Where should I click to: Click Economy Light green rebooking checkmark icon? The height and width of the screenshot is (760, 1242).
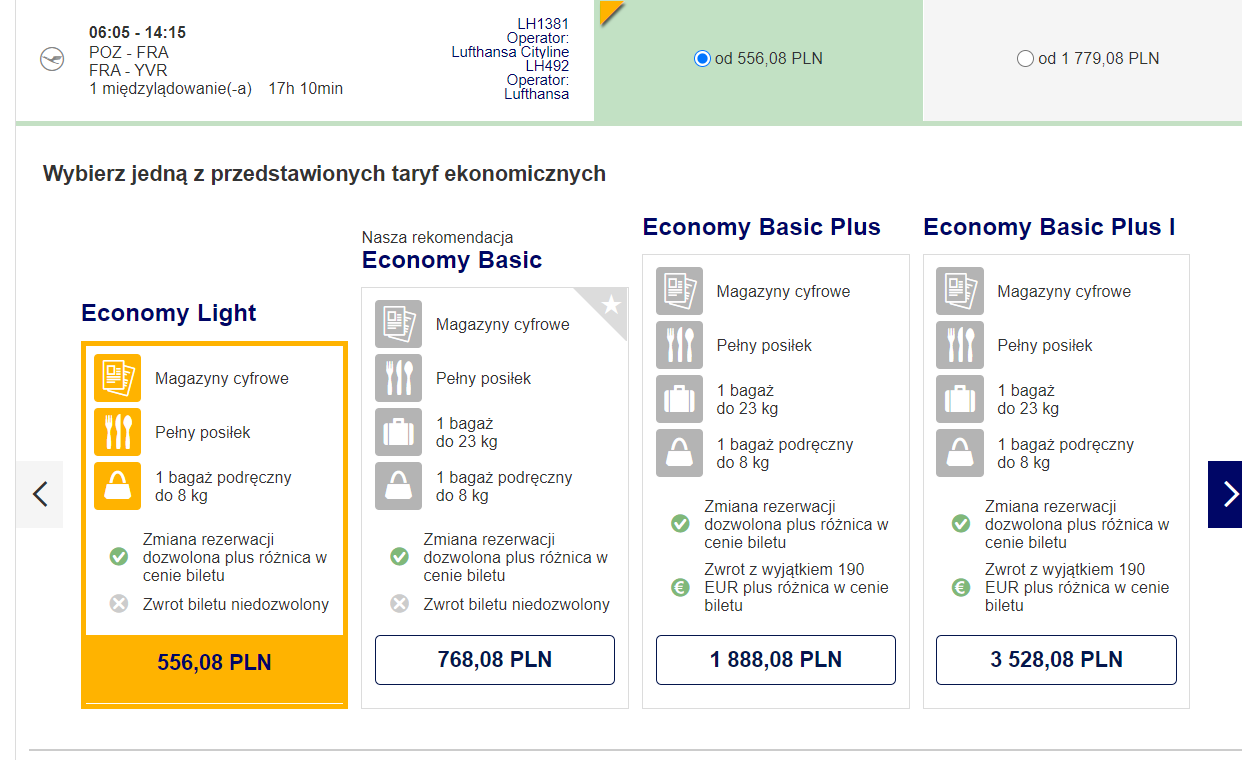[x=119, y=556]
